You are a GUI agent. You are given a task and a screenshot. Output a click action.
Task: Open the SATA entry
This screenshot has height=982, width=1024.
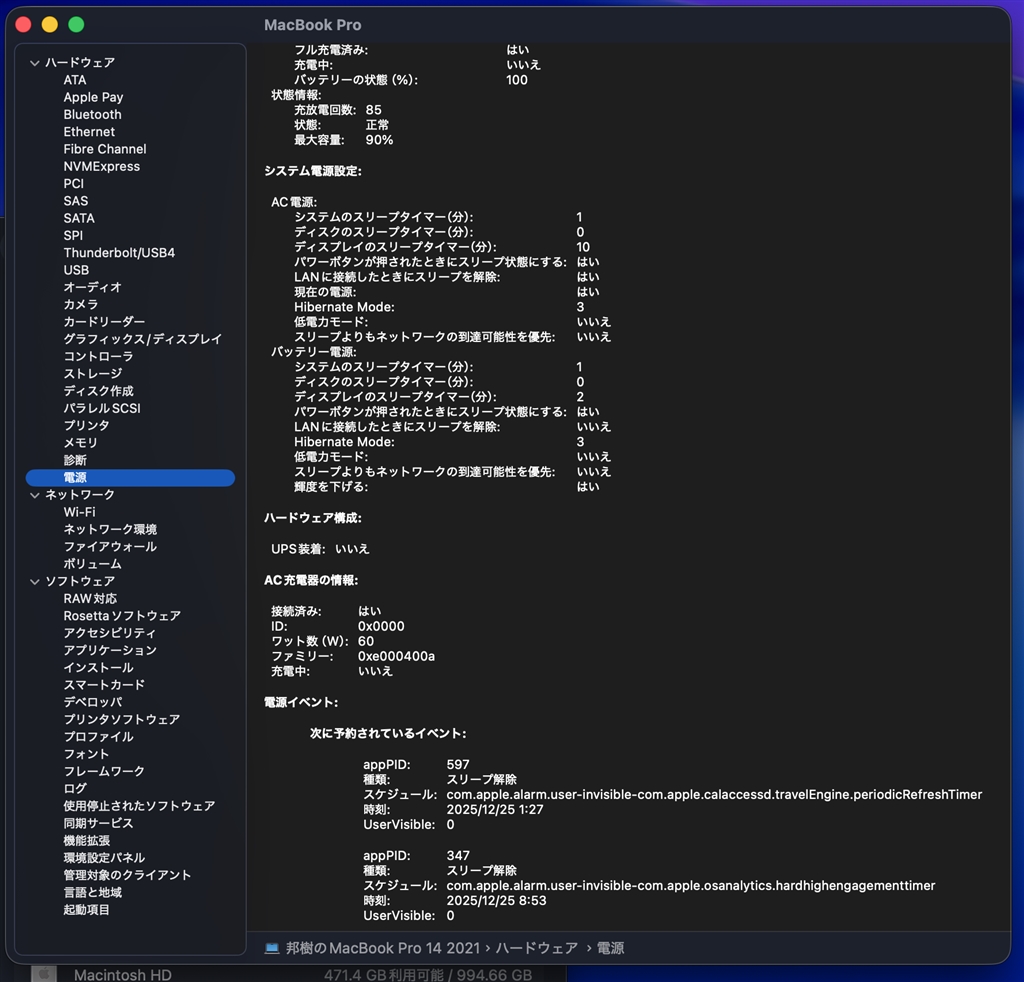[79, 218]
